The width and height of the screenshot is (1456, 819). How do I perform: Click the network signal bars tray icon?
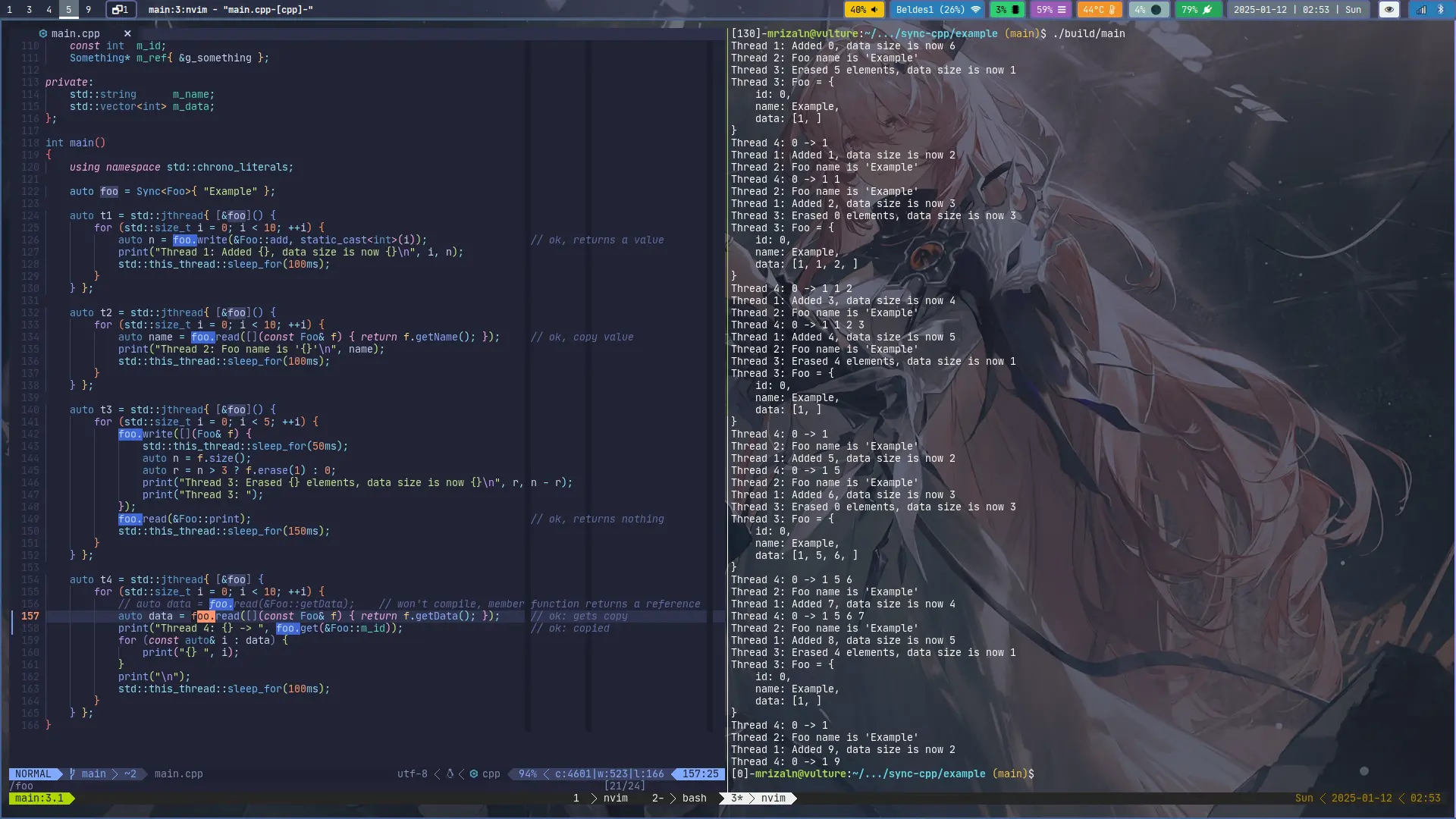click(1421, 10)
